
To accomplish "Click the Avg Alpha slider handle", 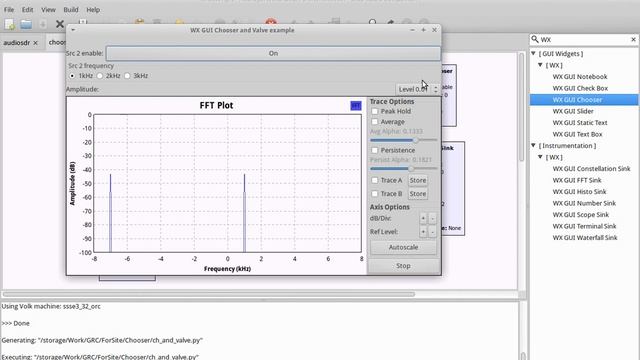I will (x=416, y=140).
